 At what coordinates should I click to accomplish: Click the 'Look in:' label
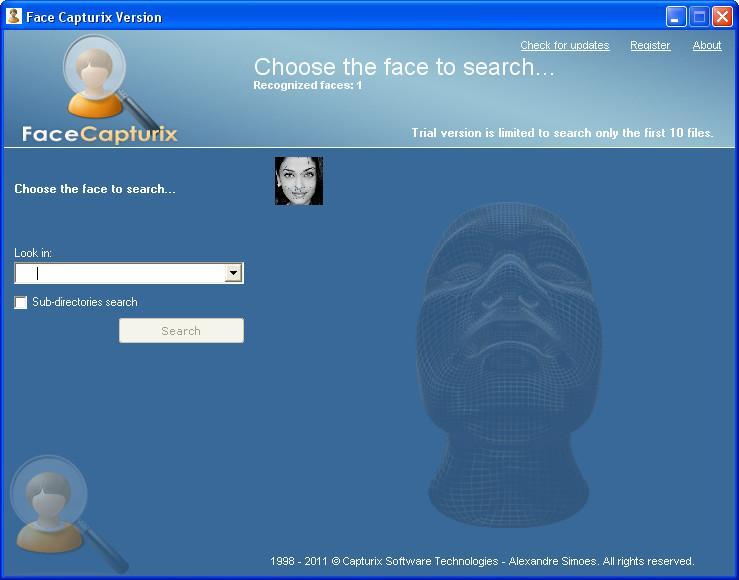pos(33,253)
